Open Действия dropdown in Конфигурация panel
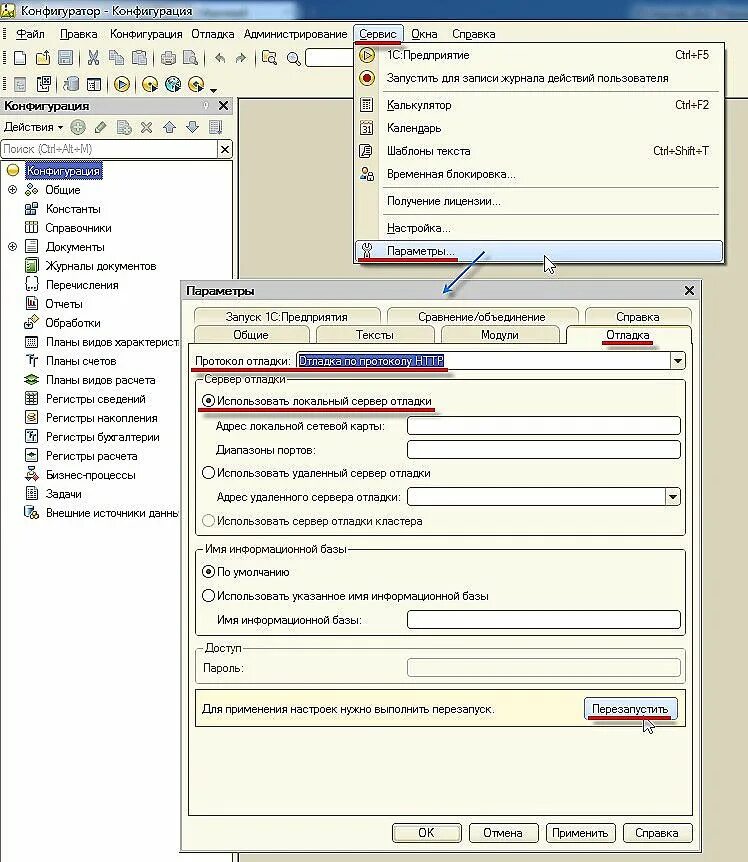748x862 pixels. point(33,127)
